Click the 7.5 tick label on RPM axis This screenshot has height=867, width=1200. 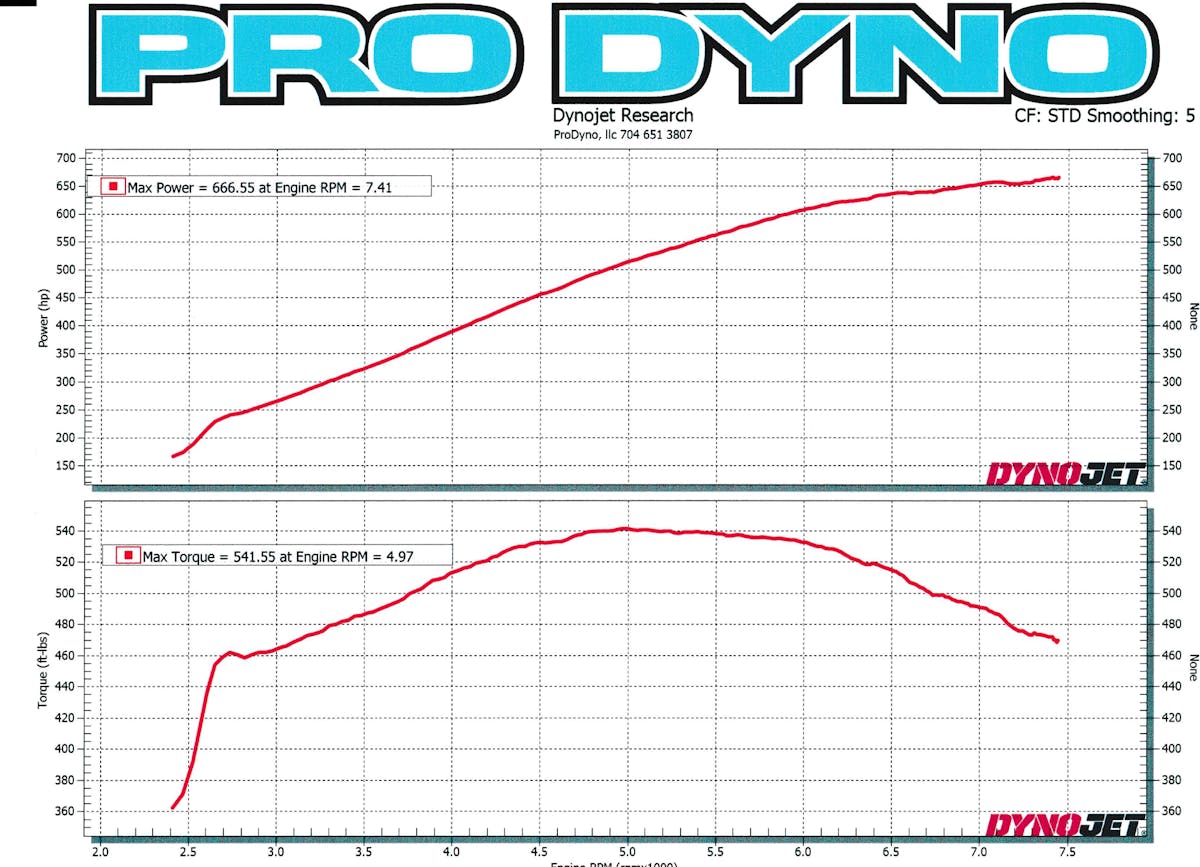tap(1066, 852)
